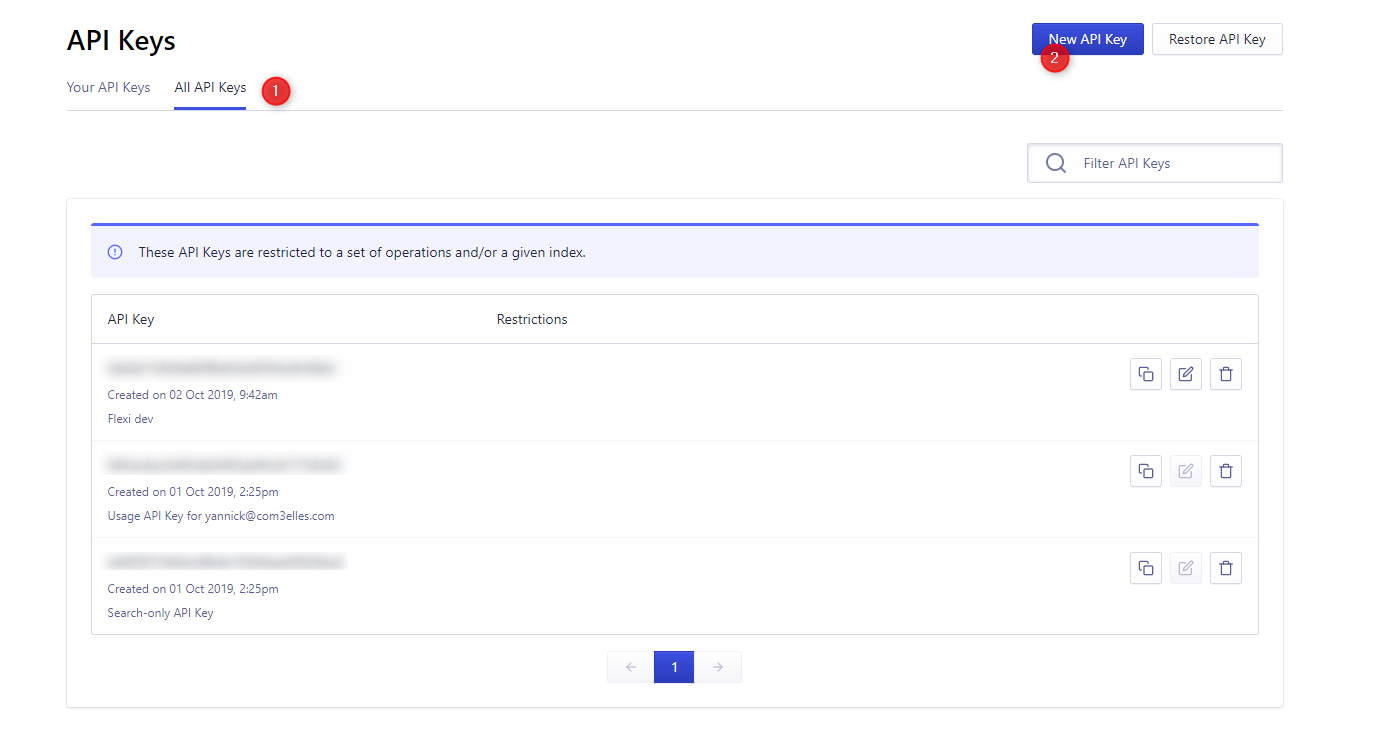This screenshot has height=729, width=1384.
Task: Copy the Flexi dev API key
Action: [1146, 374]
